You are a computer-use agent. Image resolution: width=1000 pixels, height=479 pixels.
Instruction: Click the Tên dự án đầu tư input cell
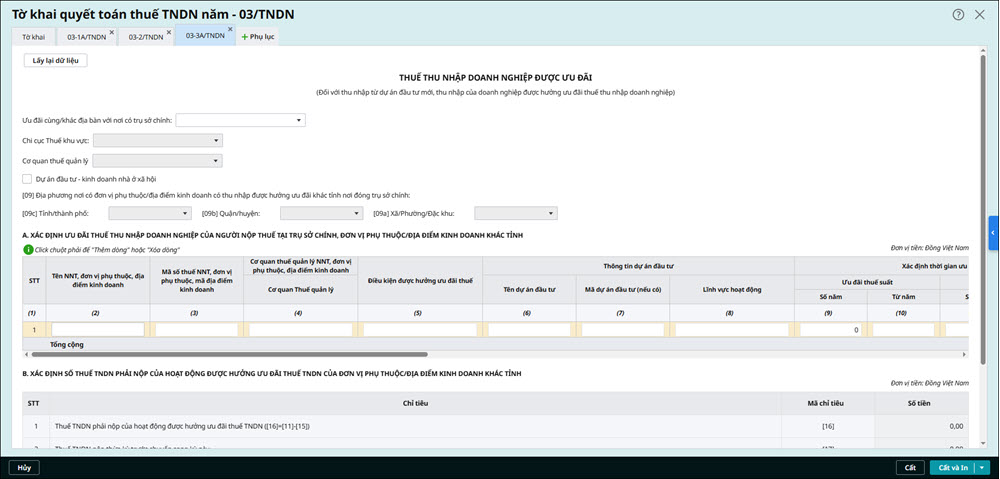[528, 329]
